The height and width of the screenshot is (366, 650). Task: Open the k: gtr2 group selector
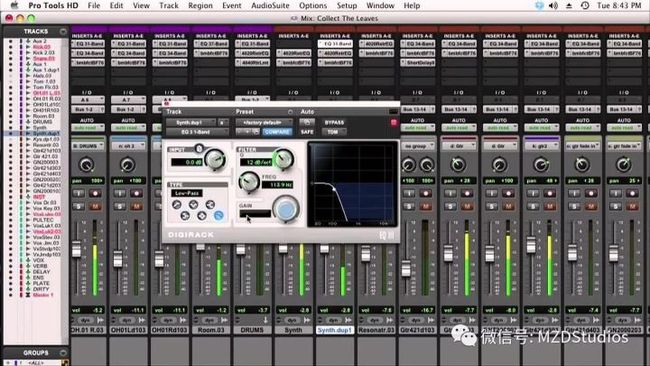(541, 146)
